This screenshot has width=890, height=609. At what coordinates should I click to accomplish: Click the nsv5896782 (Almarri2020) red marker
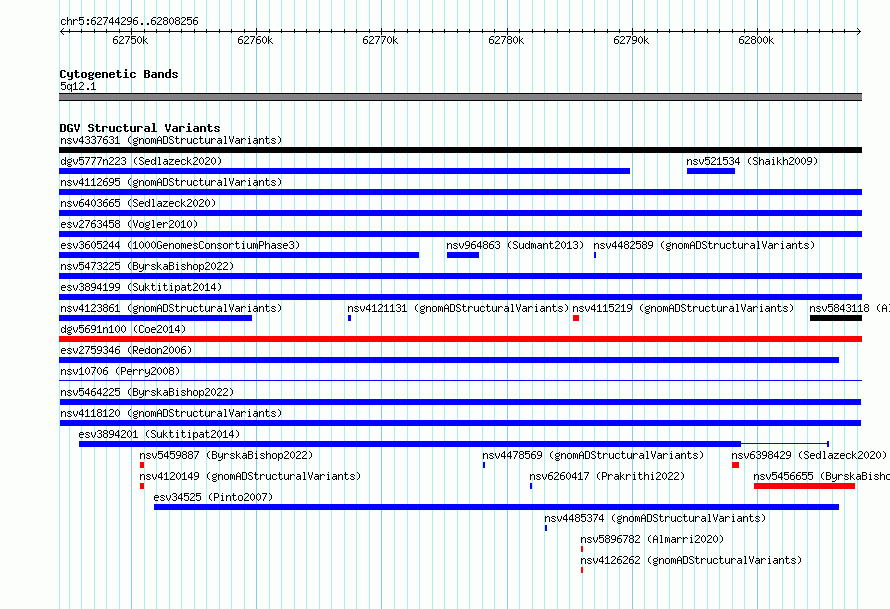click(582, 549)
